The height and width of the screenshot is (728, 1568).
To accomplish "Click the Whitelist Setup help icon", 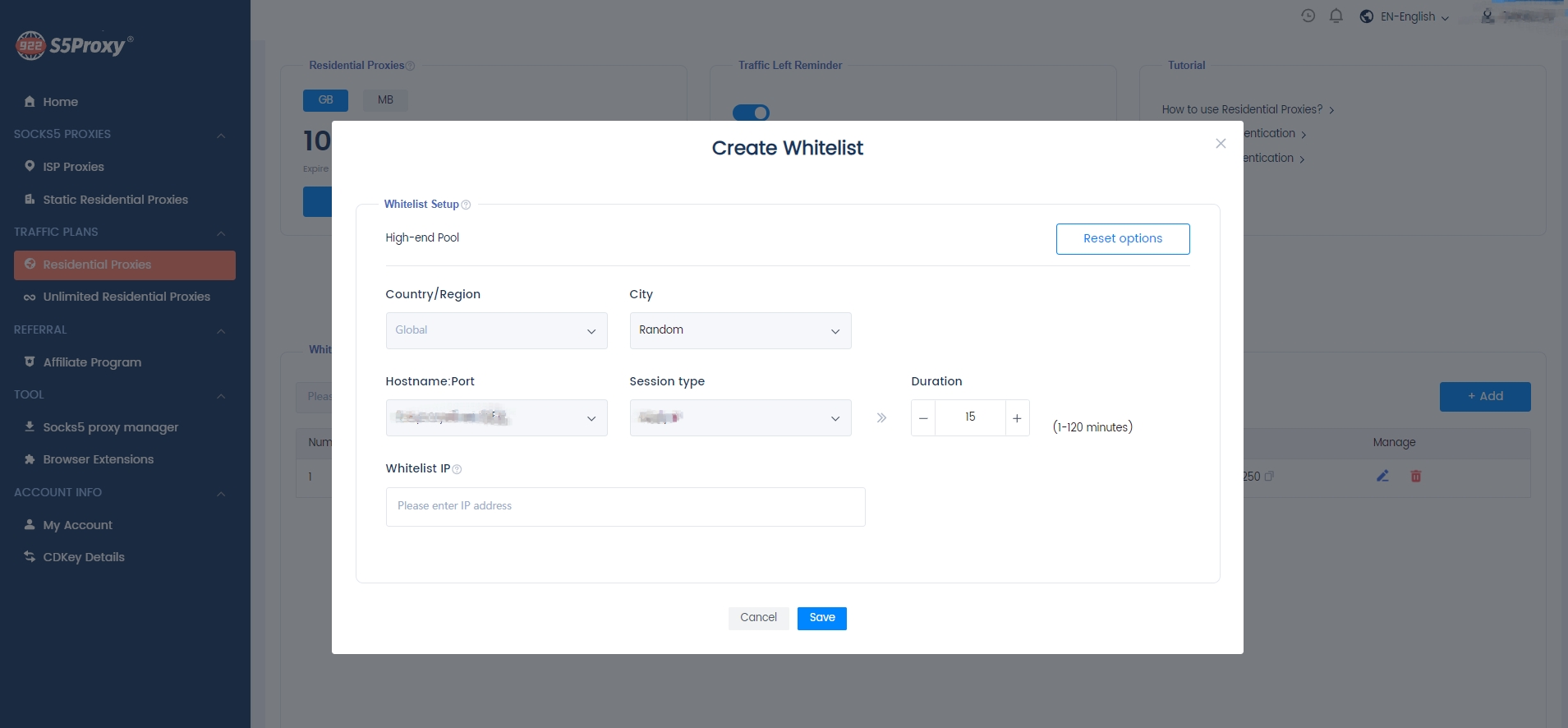I will click(466, 205).
